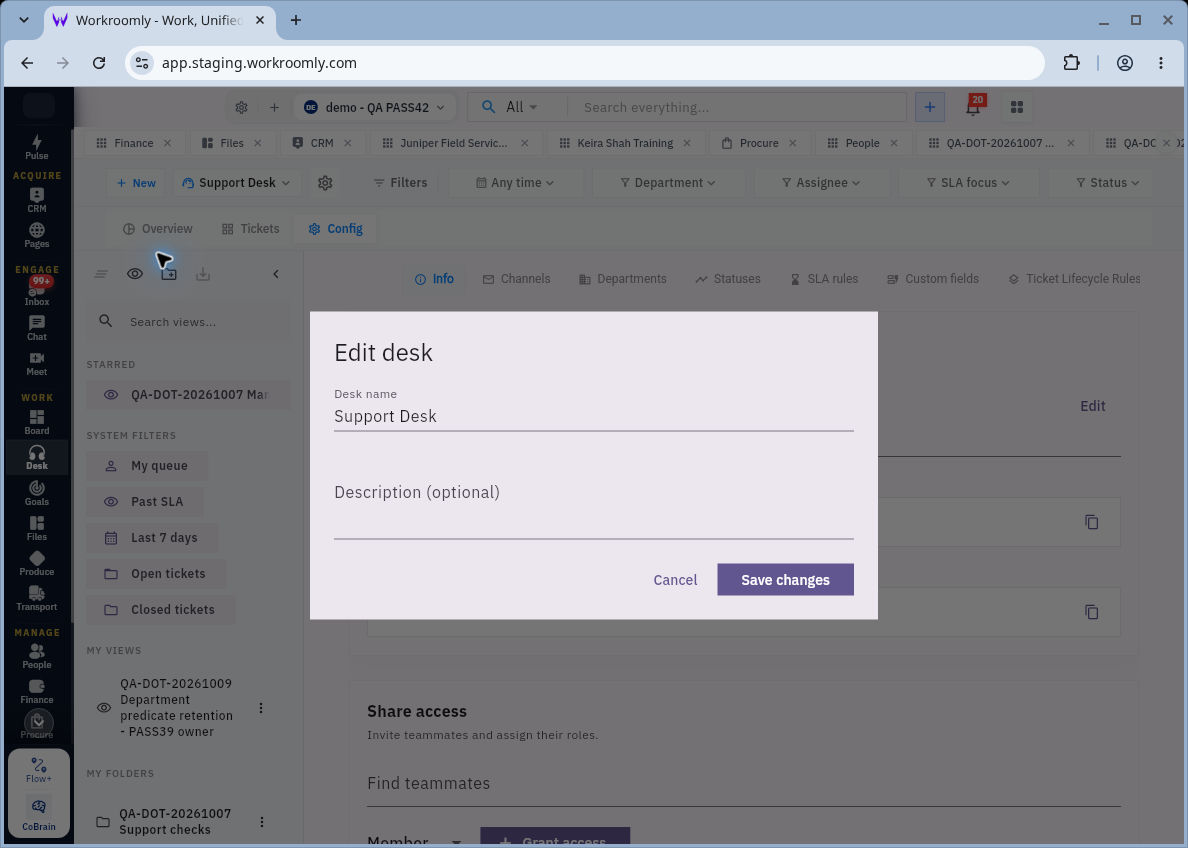Open Meet in the sidebar
Image resolution: width=1188 pixels, height=848 pixels.
coord(36,364)
